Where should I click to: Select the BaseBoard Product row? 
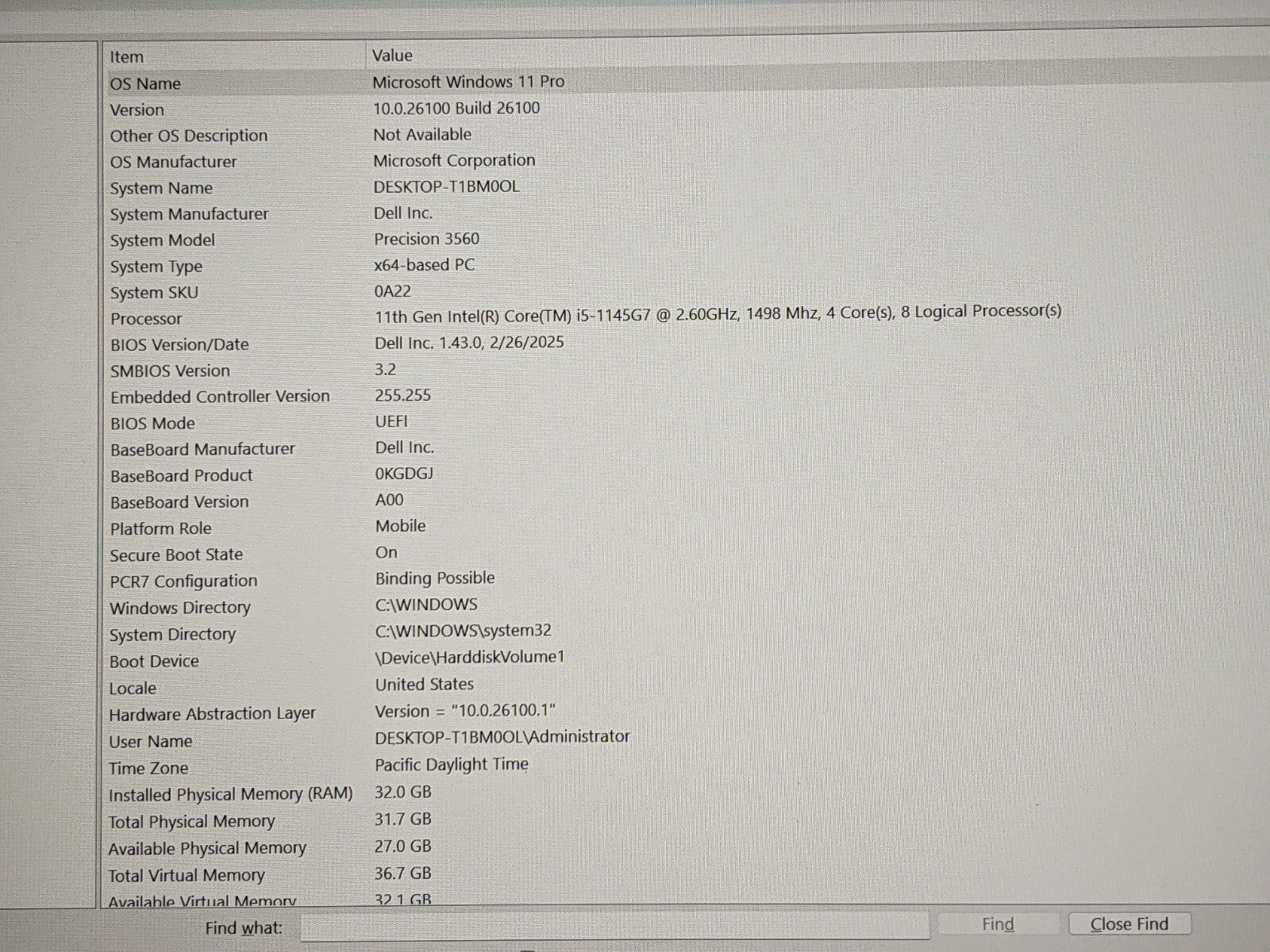point(181,476)
